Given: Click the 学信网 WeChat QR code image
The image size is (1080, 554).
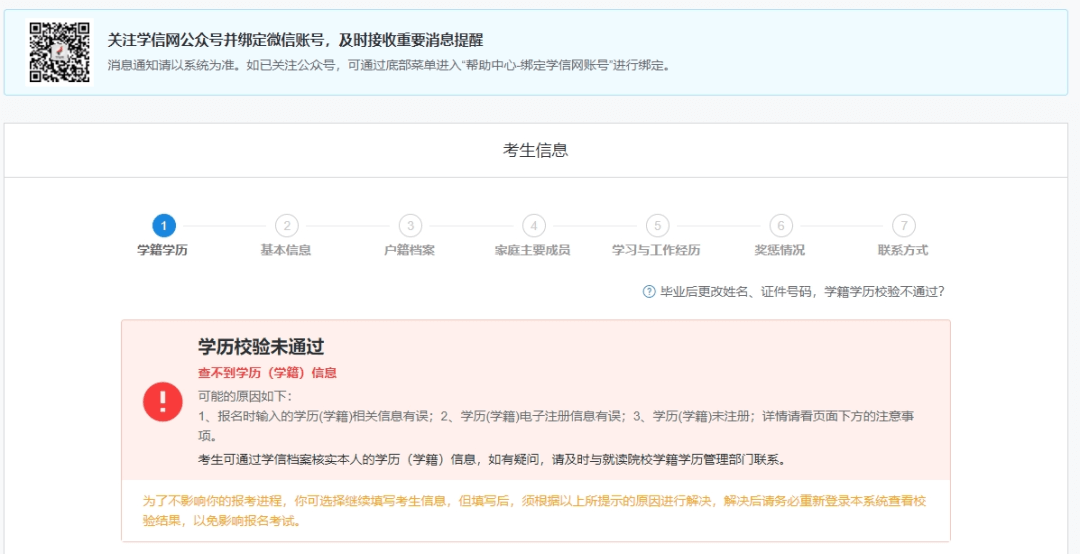Looking at the screenshot, I should point(59,52).
